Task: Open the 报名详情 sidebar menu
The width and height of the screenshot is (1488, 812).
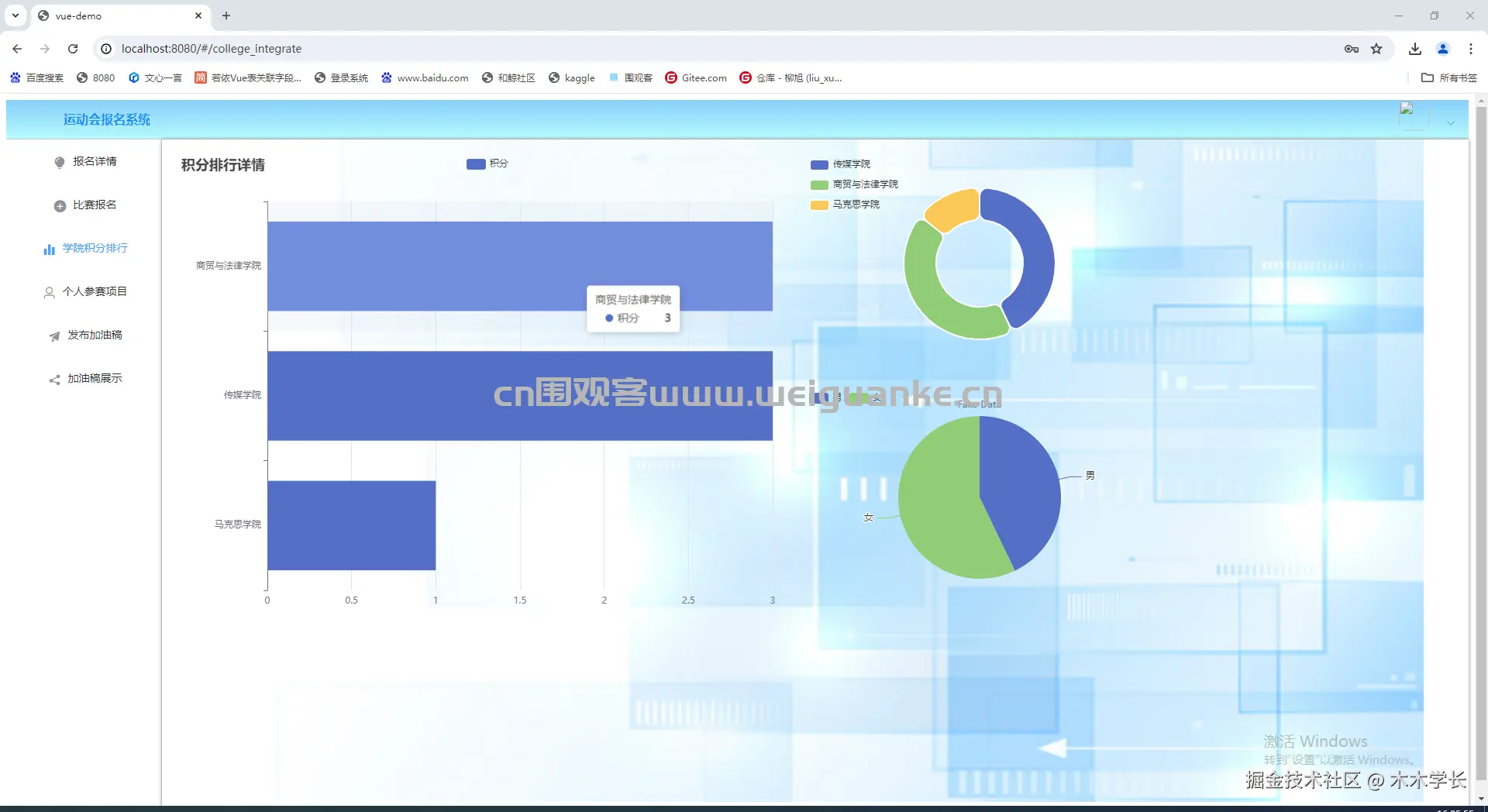Action: point(84,161)
